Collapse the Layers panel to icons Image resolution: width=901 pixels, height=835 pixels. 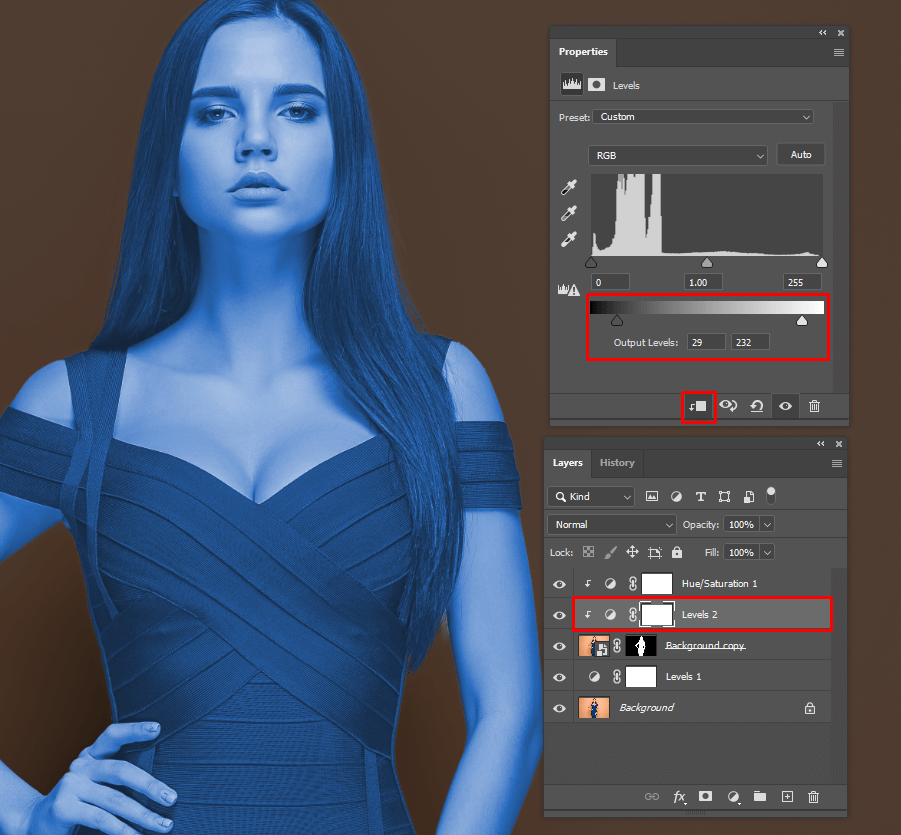coord(821,444)
